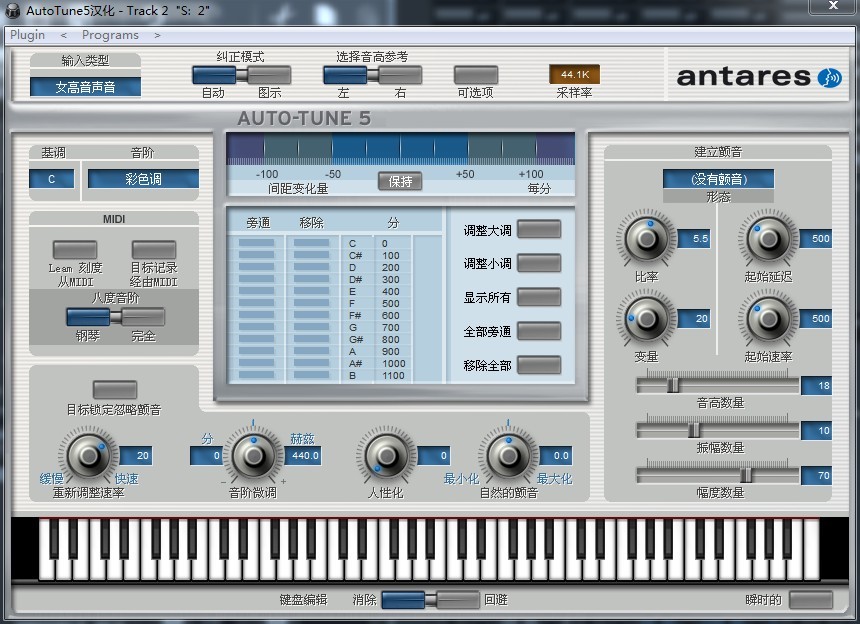Image resolution: width=860 pixels, height=624 pixels.
Task: Click the 人性化 humanize knob
Action: point(386,455)
